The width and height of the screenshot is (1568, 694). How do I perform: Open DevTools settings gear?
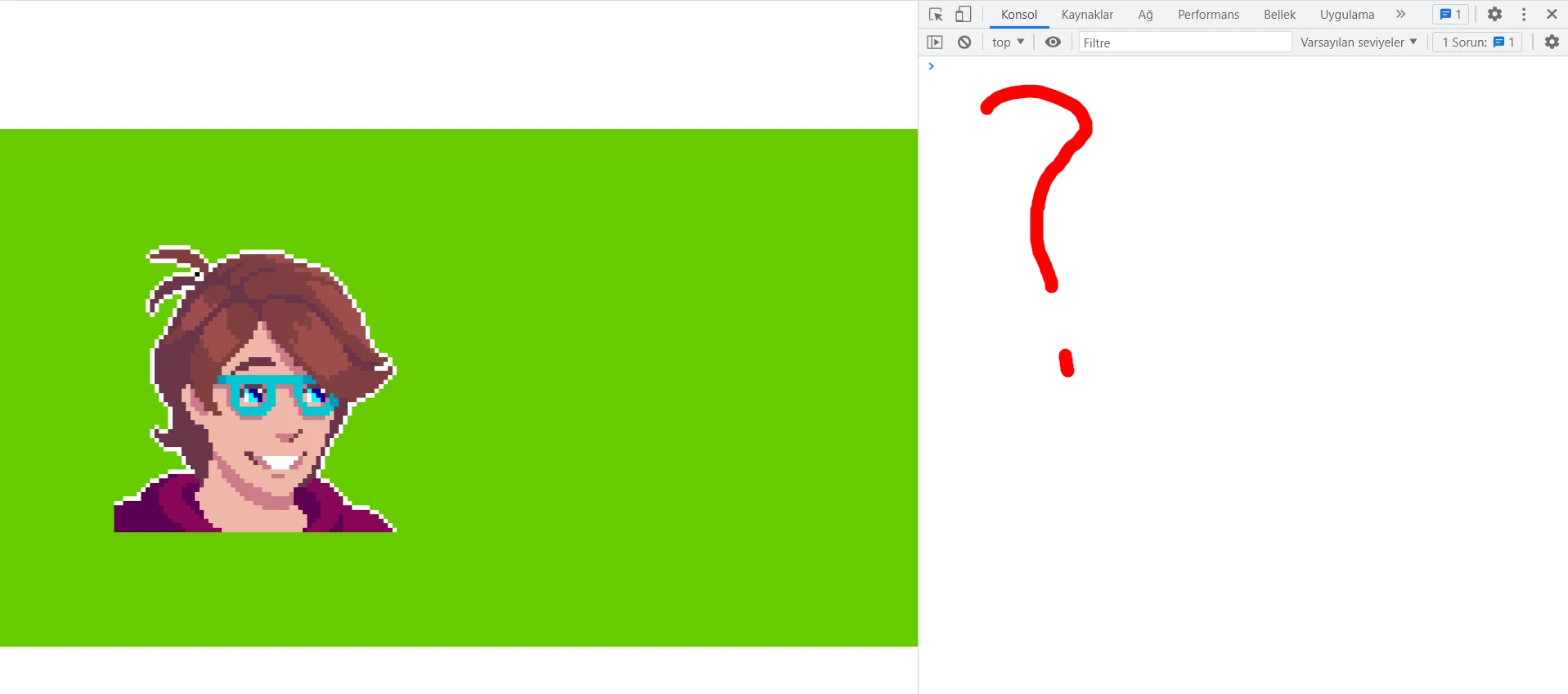coord(1494,15)
